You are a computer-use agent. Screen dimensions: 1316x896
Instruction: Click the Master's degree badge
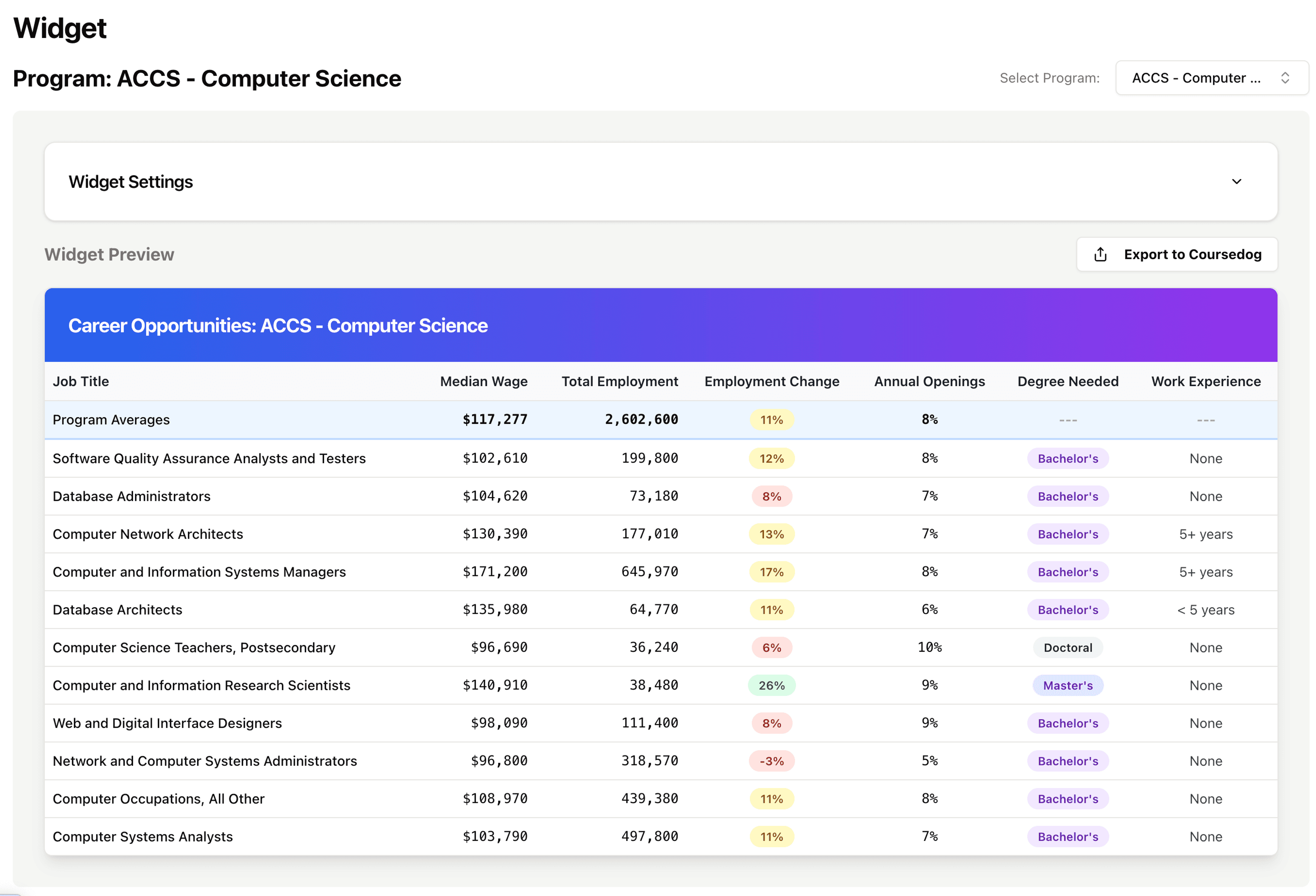pos(1068,685)
